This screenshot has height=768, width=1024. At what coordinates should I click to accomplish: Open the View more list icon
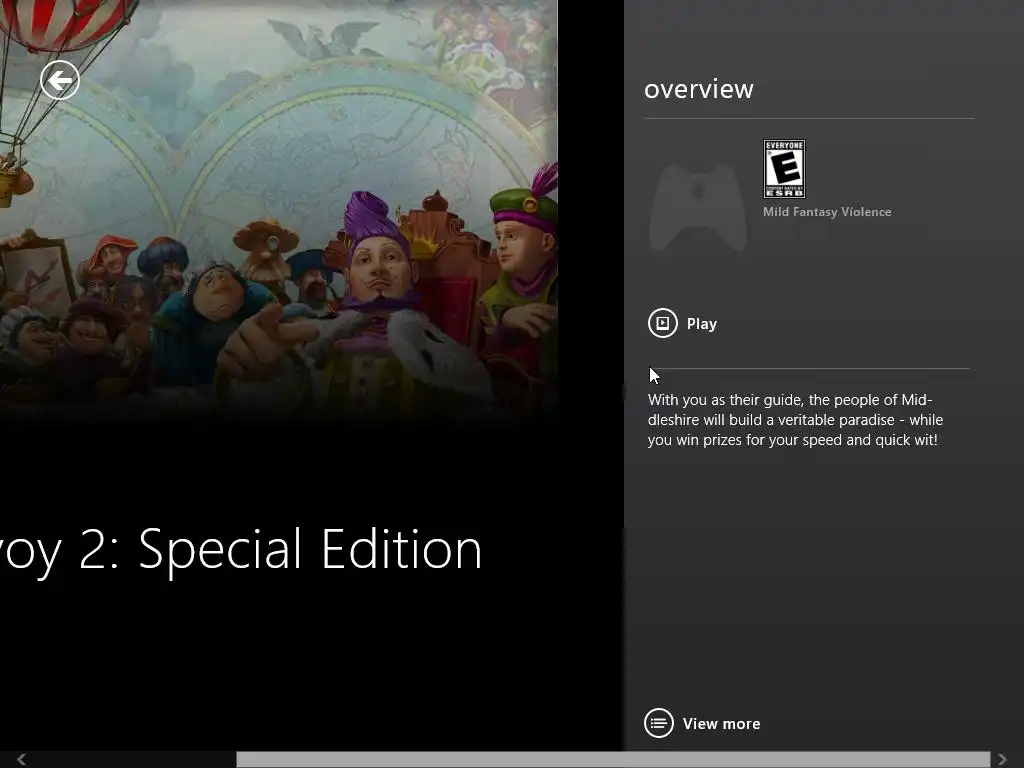pos(658,723)
